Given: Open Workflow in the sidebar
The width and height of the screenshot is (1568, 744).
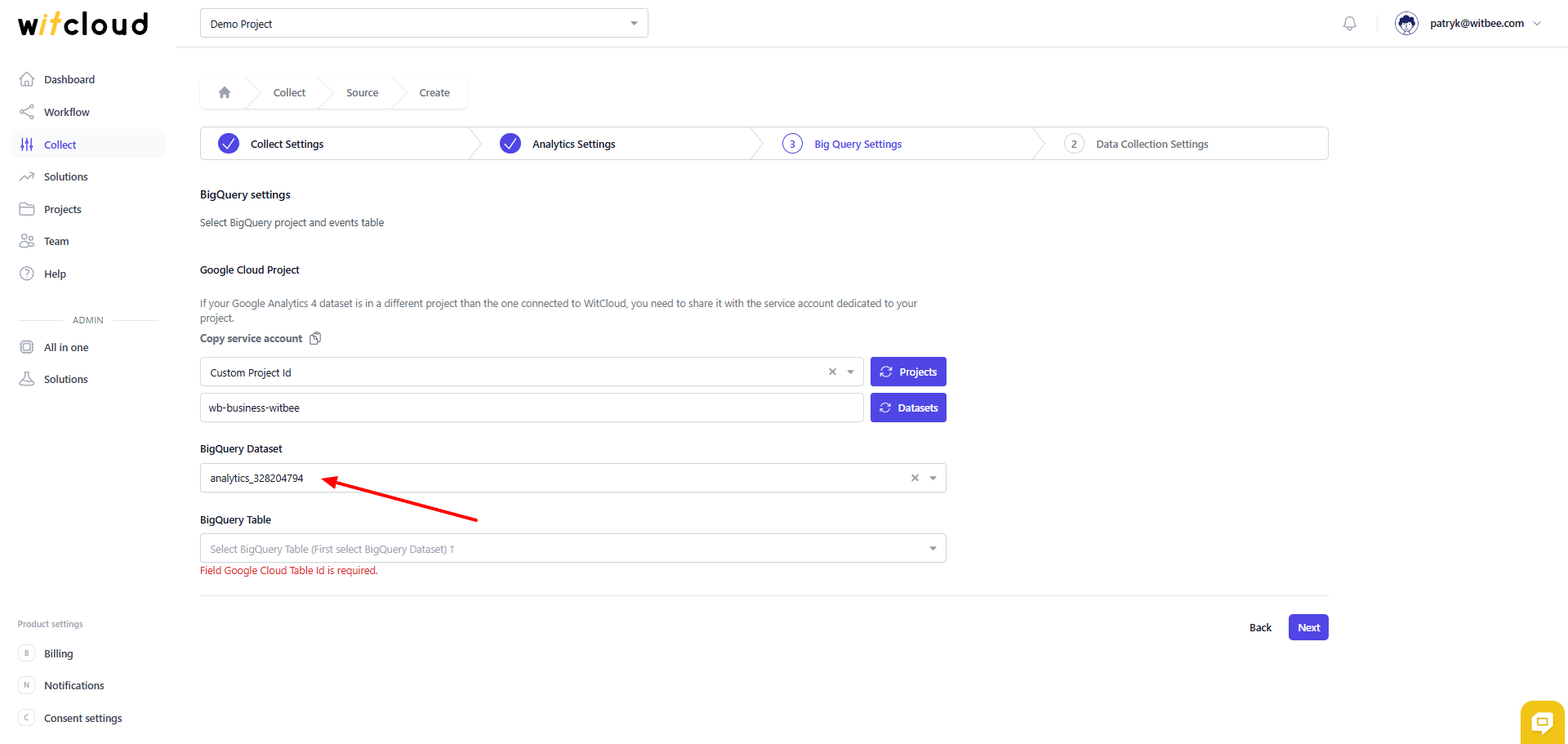Looking at the screenshot, I should click(x=67, y=112).
